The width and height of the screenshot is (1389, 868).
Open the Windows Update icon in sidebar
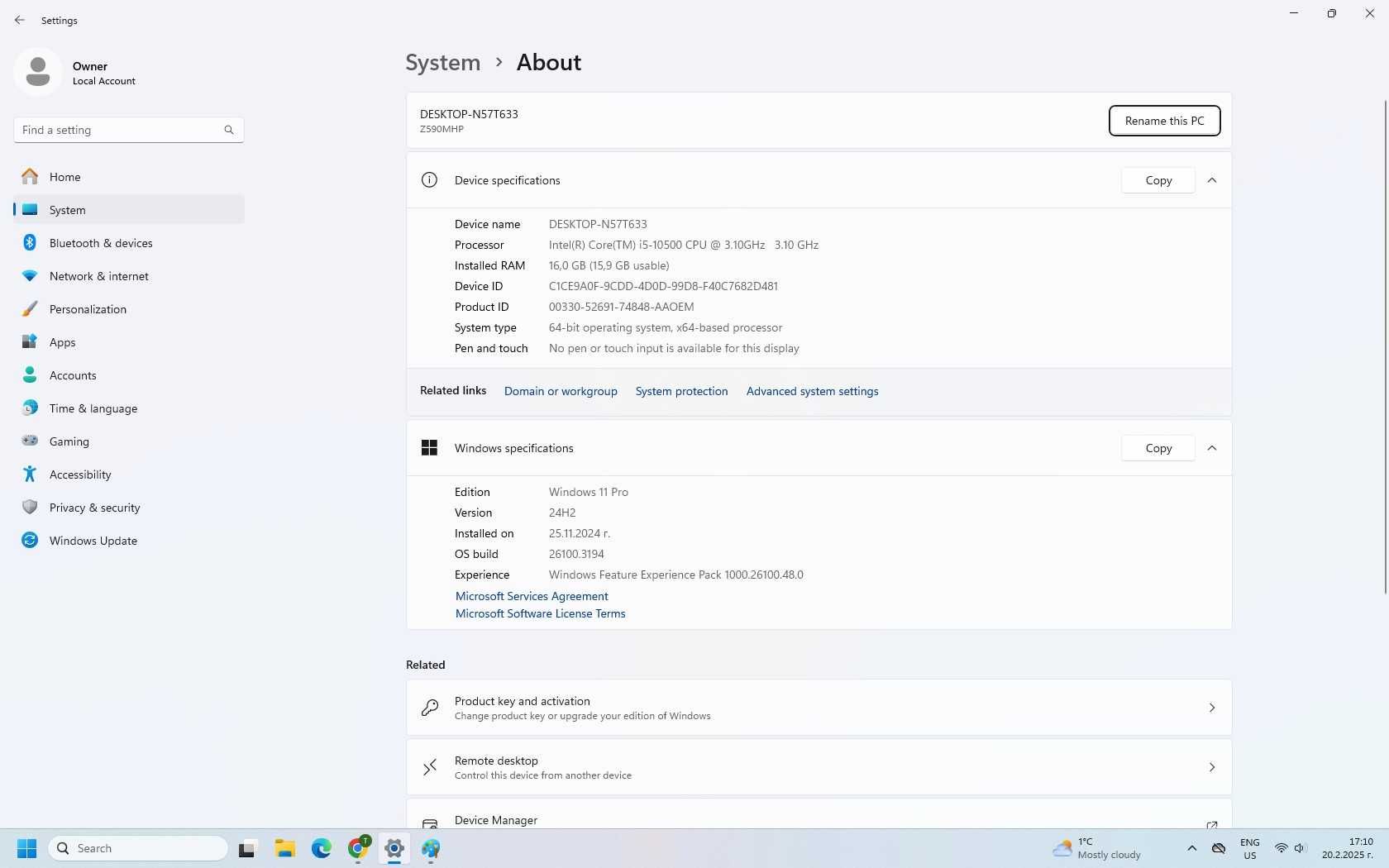(30, 541)
